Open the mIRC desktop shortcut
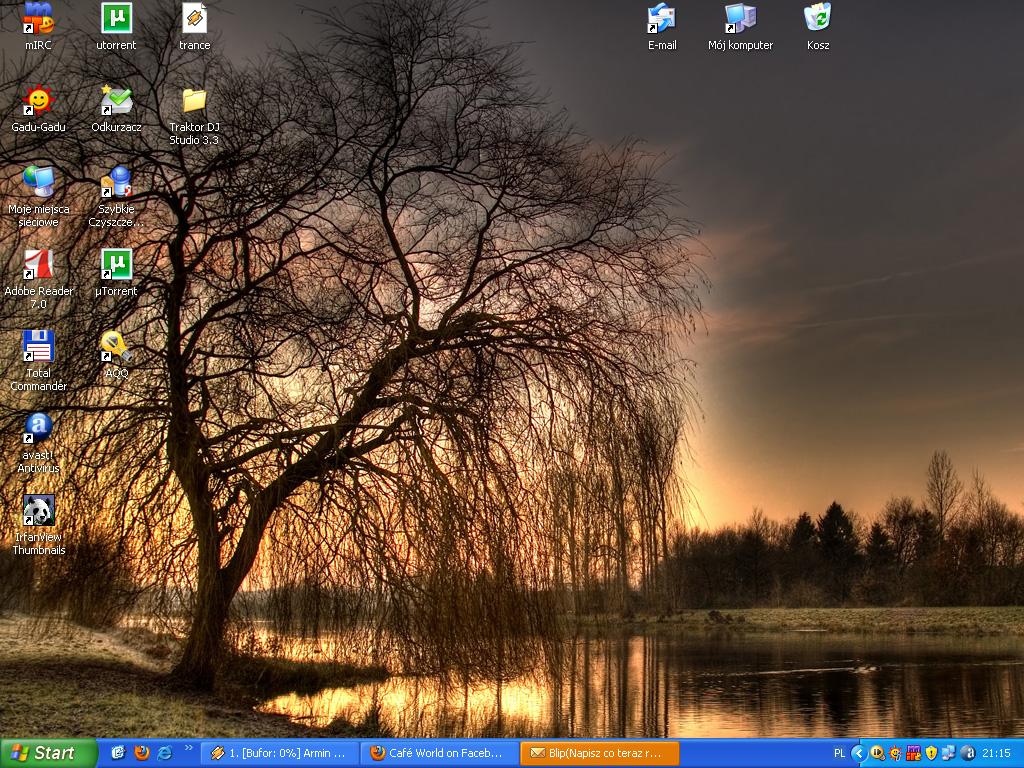Image resolution: width=1024 pixels, height=768 pixels. [x=38, y=18]
